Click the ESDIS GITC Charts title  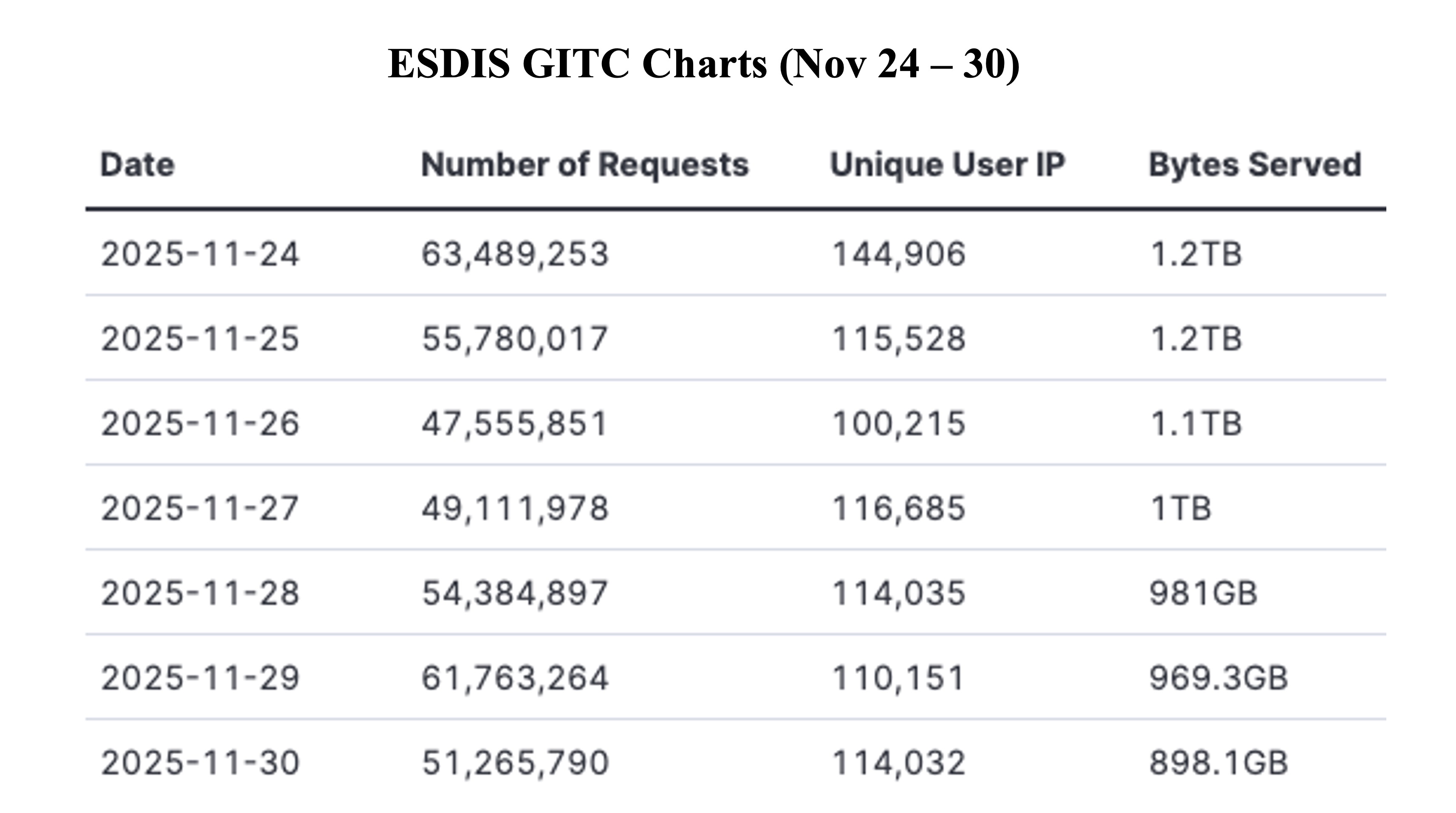pos(704,64)
